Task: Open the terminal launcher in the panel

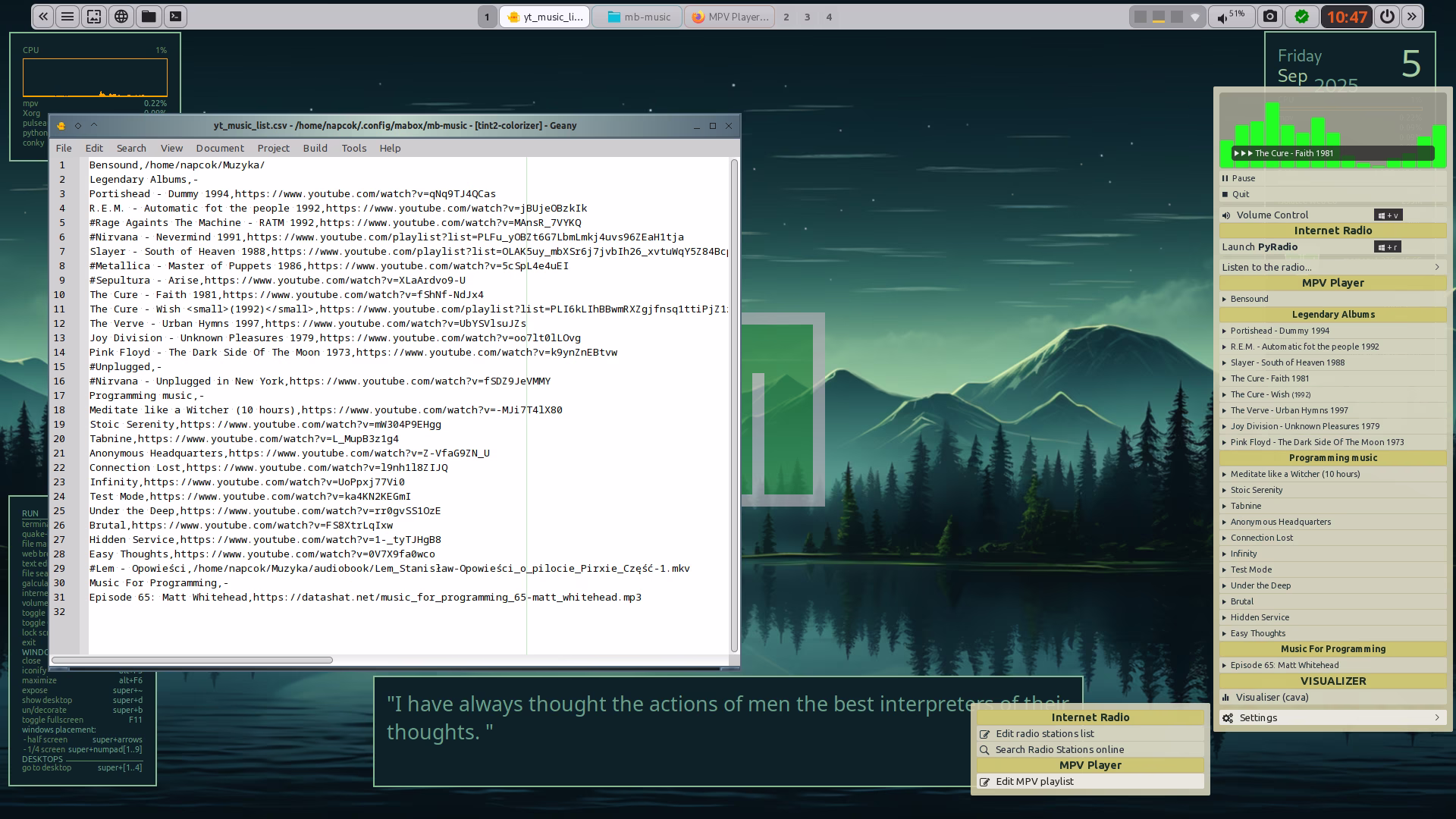Action: coord(175,17)
